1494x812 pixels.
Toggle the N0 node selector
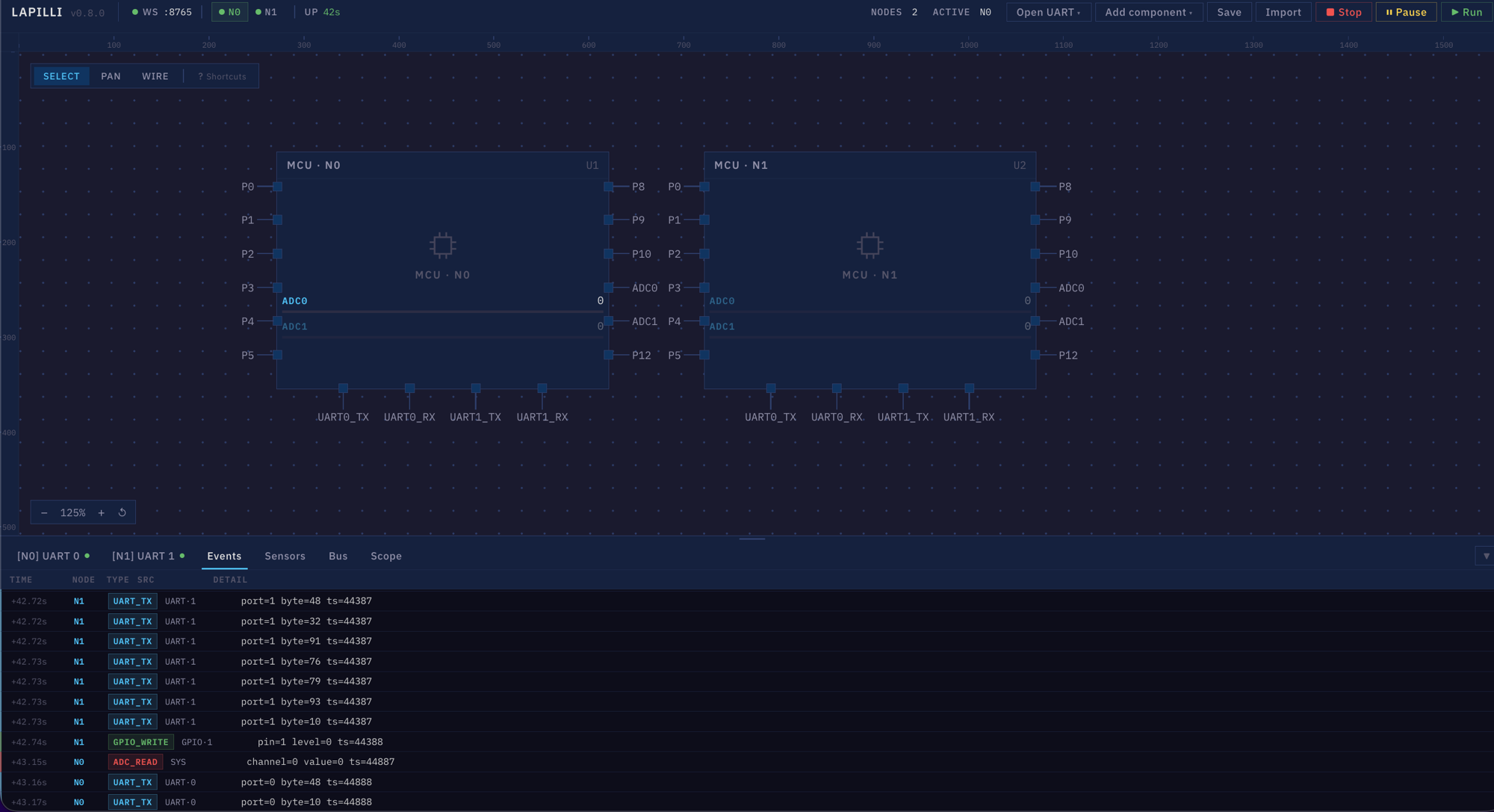click(229, 12)
